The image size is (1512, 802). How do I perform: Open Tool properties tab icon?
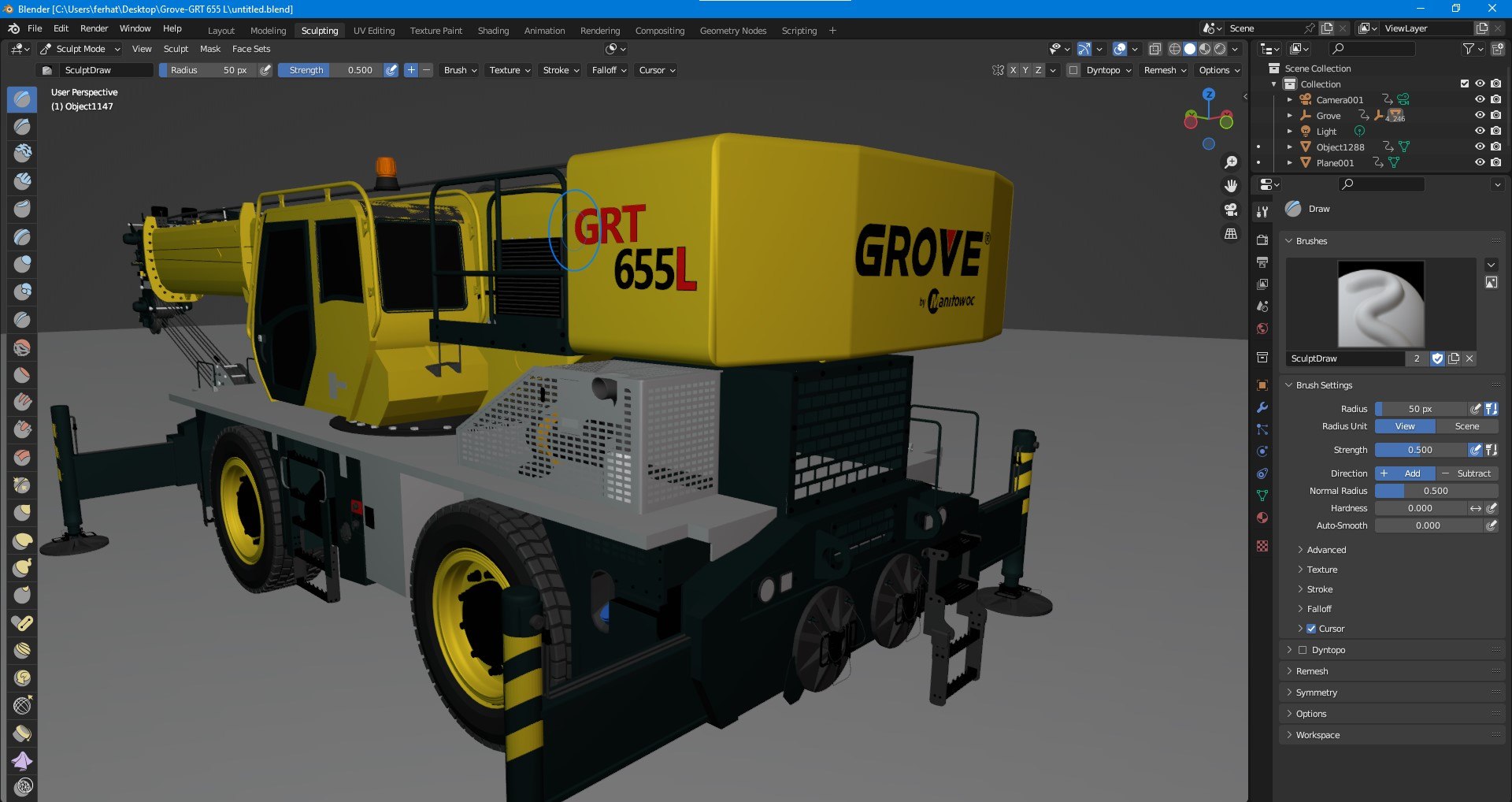1262,212
